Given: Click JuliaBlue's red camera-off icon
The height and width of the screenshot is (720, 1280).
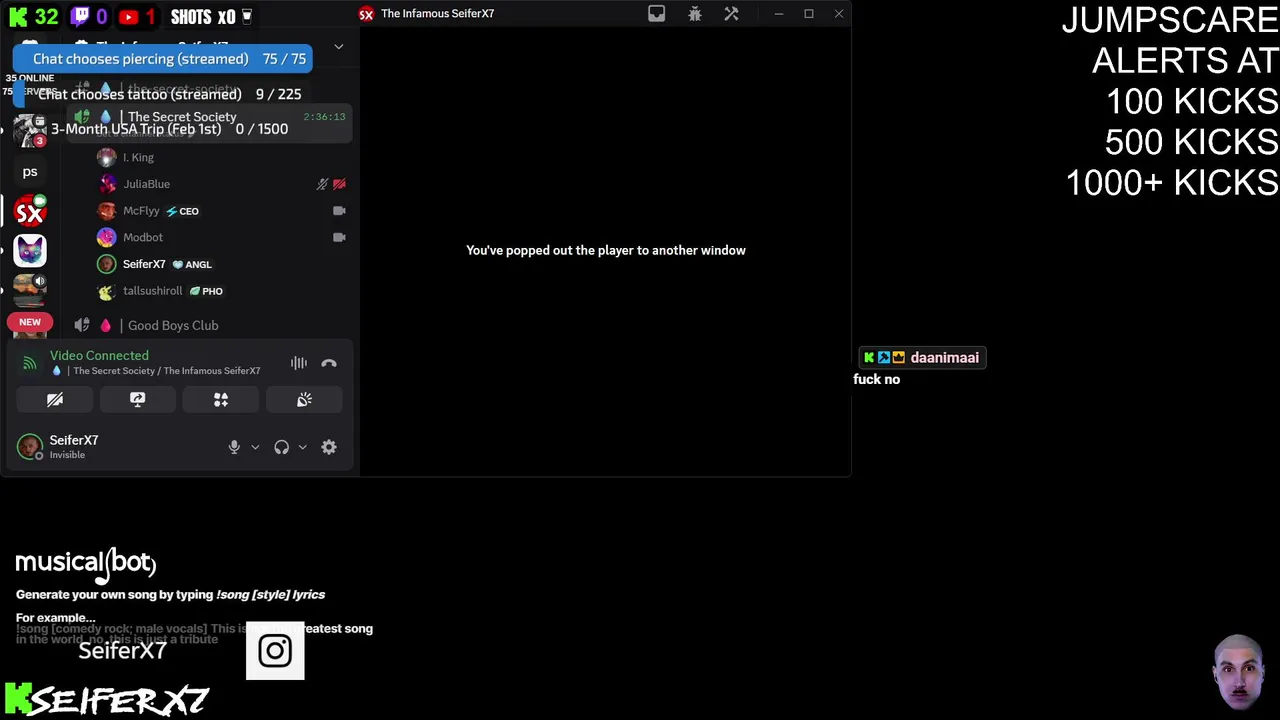Looking at the screenshot, I should pyautogui.click(x=339, y=184).
